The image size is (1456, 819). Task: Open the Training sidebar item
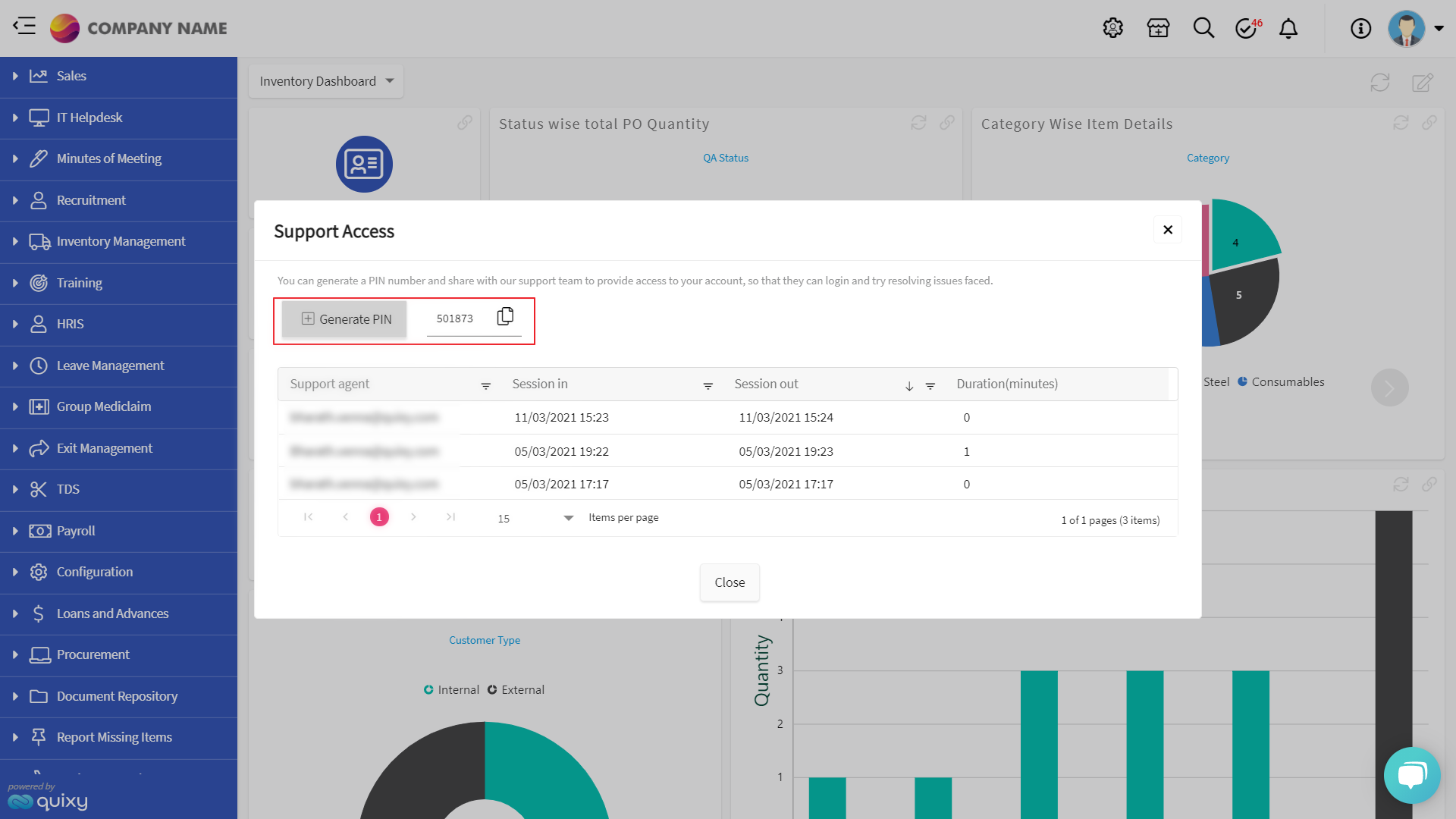pos(118,283)
